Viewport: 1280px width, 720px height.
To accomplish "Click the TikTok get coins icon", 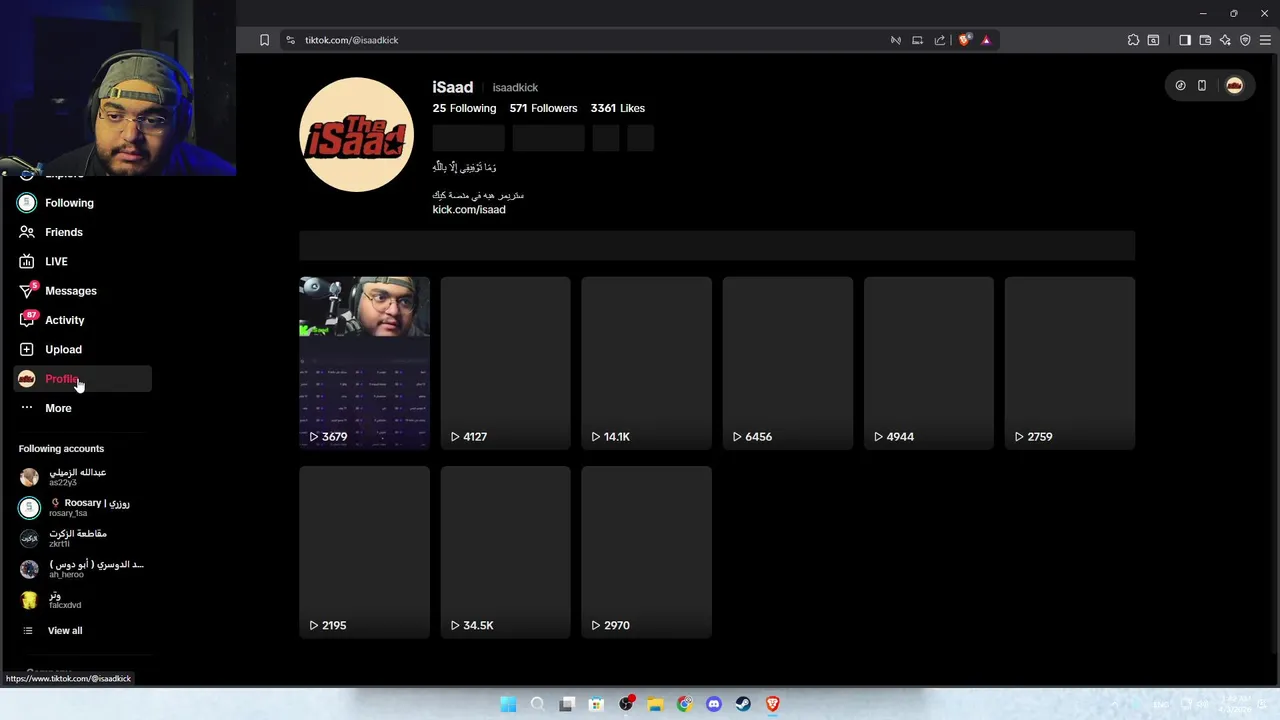I will (1180, 86).
